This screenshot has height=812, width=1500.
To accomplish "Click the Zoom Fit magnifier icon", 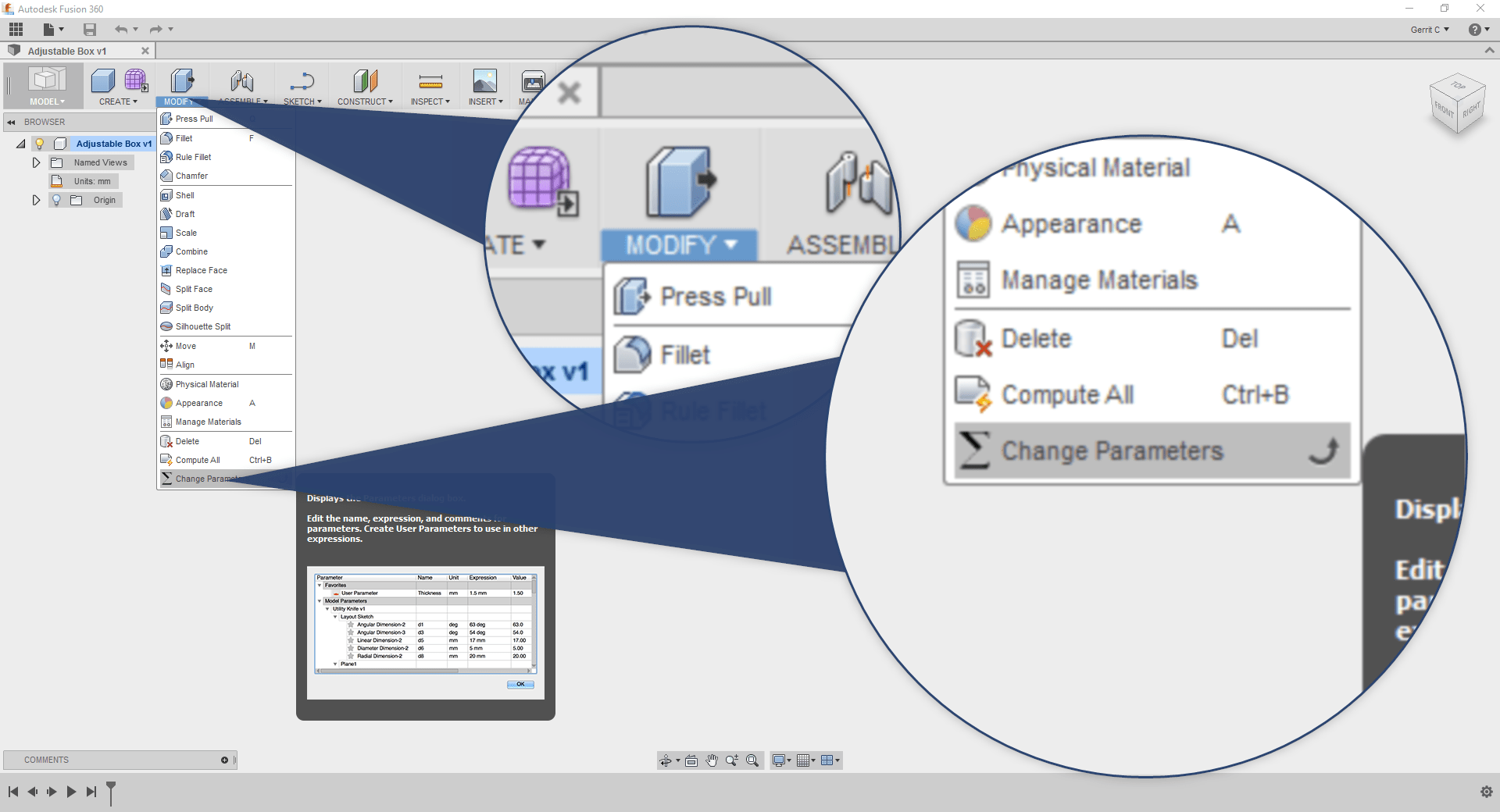I will click(752, 760).
